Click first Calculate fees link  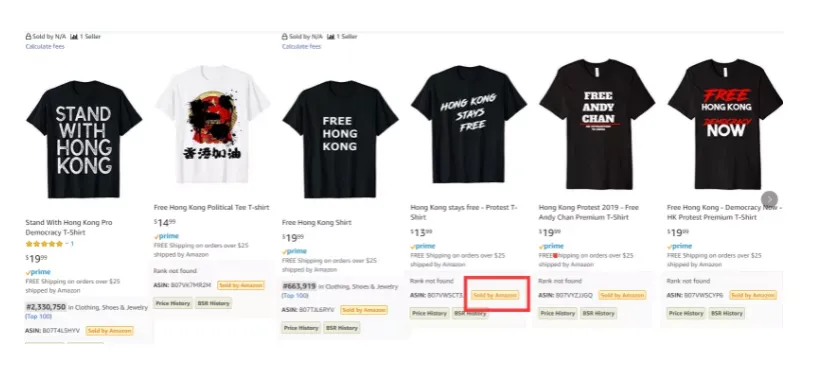click(x=45, y=47)
